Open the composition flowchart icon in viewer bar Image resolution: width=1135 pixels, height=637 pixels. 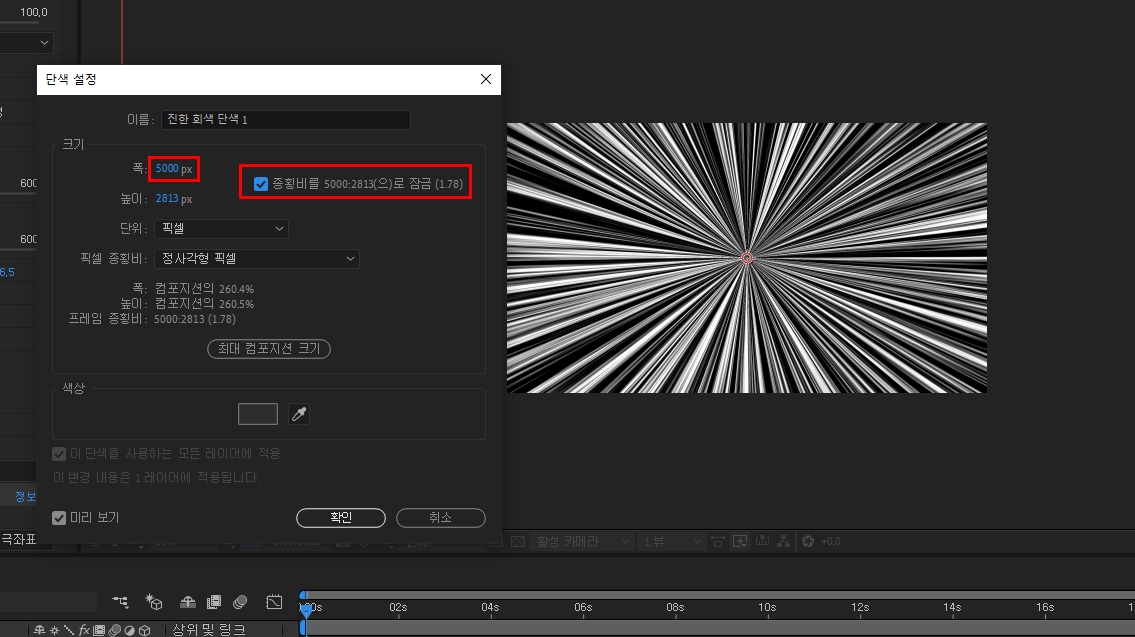784,541
